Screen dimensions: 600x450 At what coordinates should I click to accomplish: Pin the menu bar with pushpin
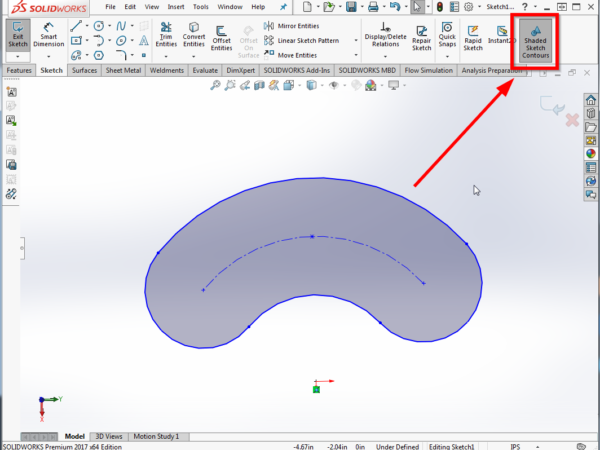click(283, 7)
